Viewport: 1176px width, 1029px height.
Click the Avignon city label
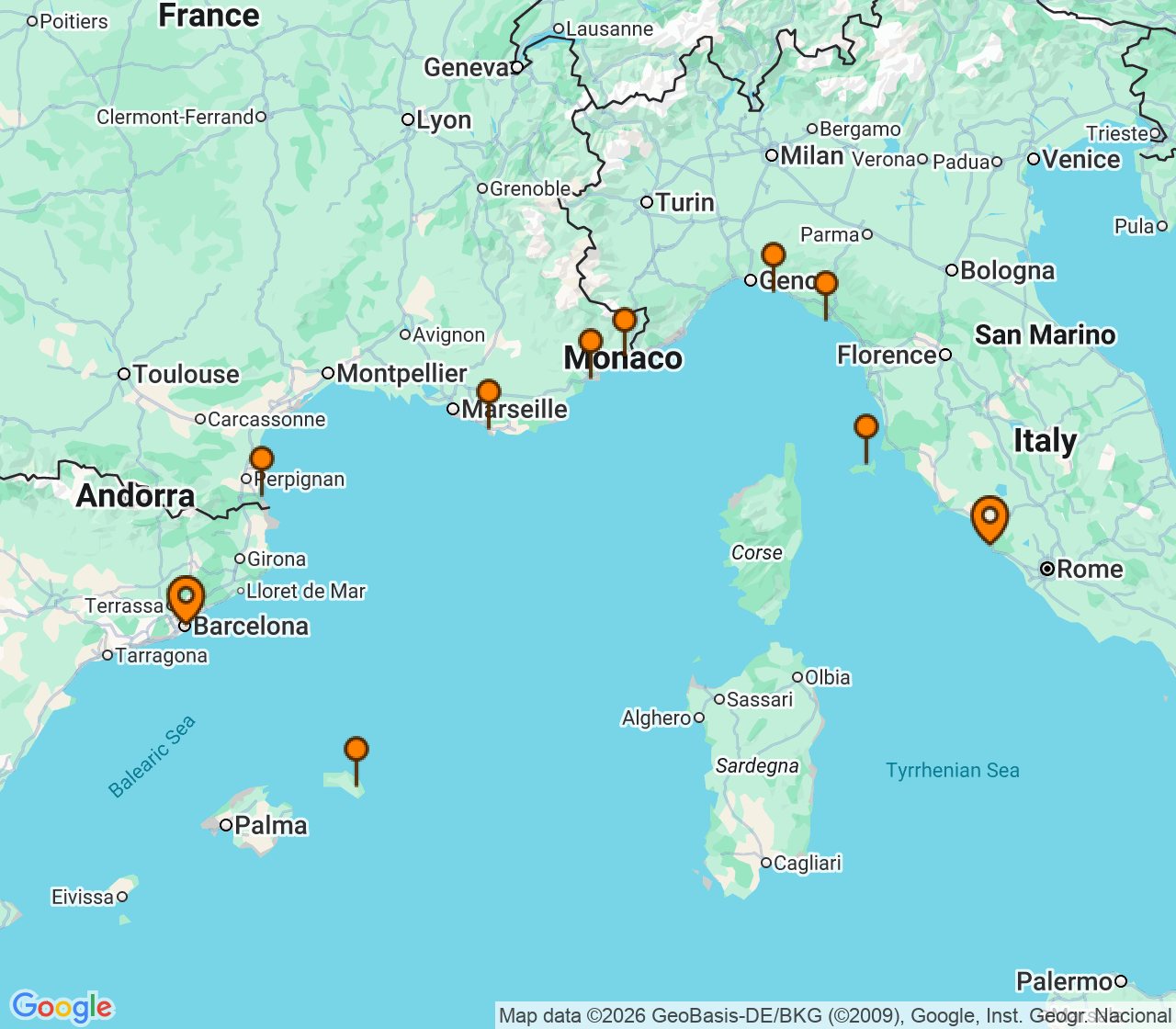tap(448, 334)
